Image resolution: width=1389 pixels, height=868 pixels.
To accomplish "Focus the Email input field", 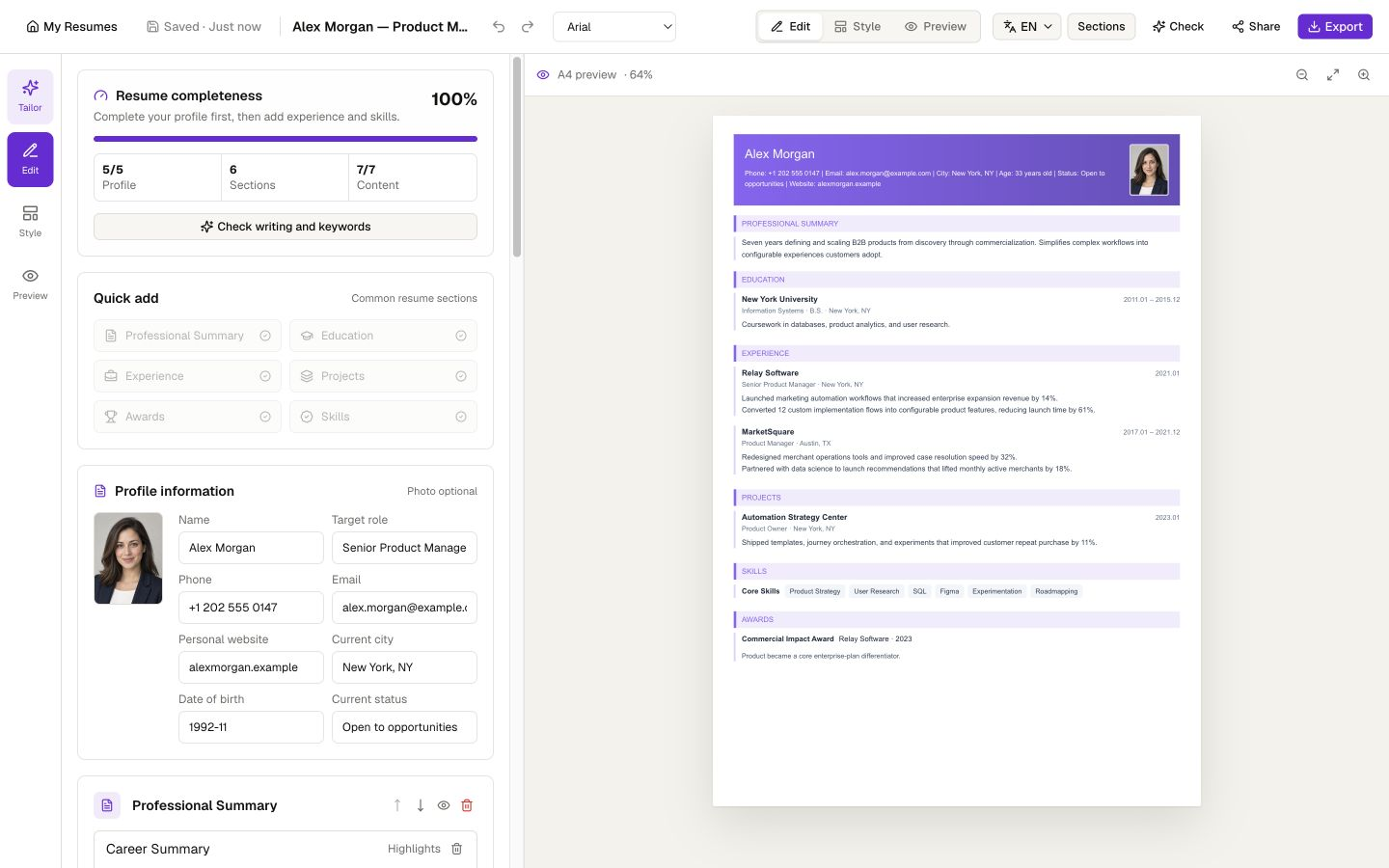I will coord(404,608).
